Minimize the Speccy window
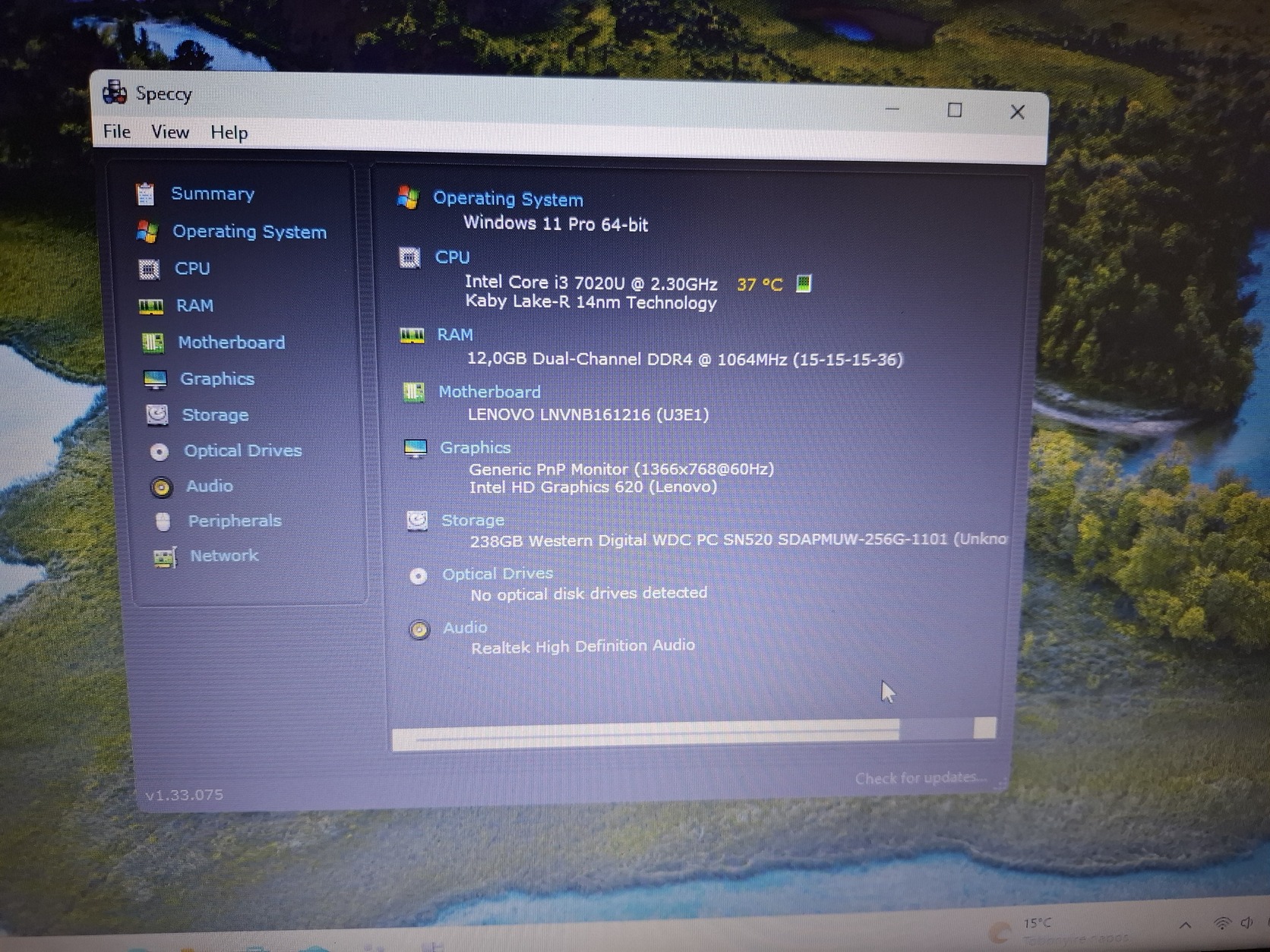 892,109
